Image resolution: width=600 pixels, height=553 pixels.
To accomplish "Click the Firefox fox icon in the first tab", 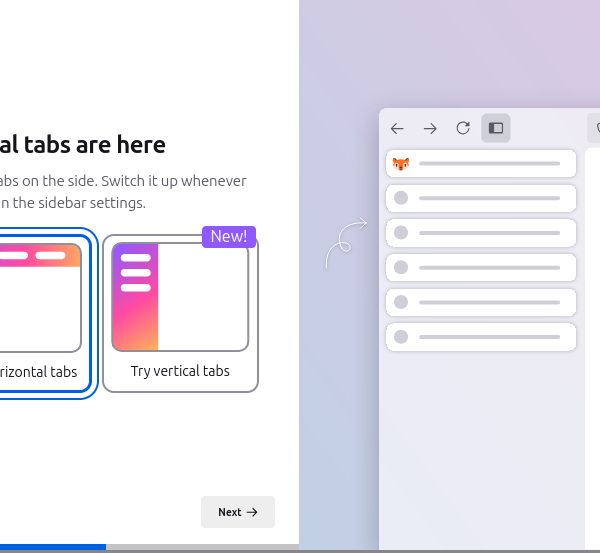I will coord(401,164).
